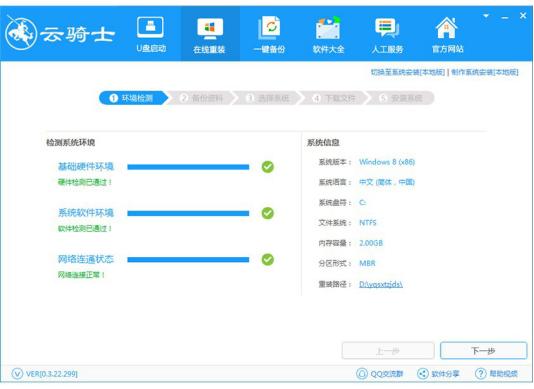Click the system drive C: value
Viewport: 534px width, 389px height.
tap(362, 202)
